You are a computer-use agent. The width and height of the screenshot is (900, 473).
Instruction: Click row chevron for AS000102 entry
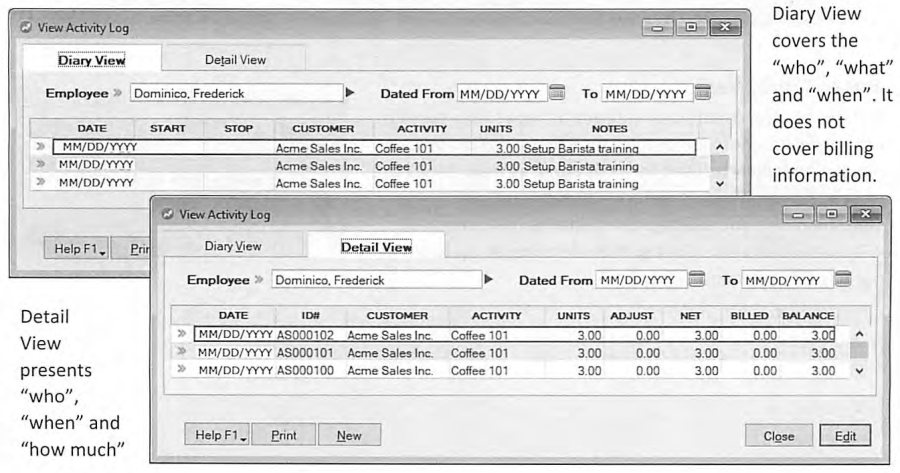click(182, 334)
